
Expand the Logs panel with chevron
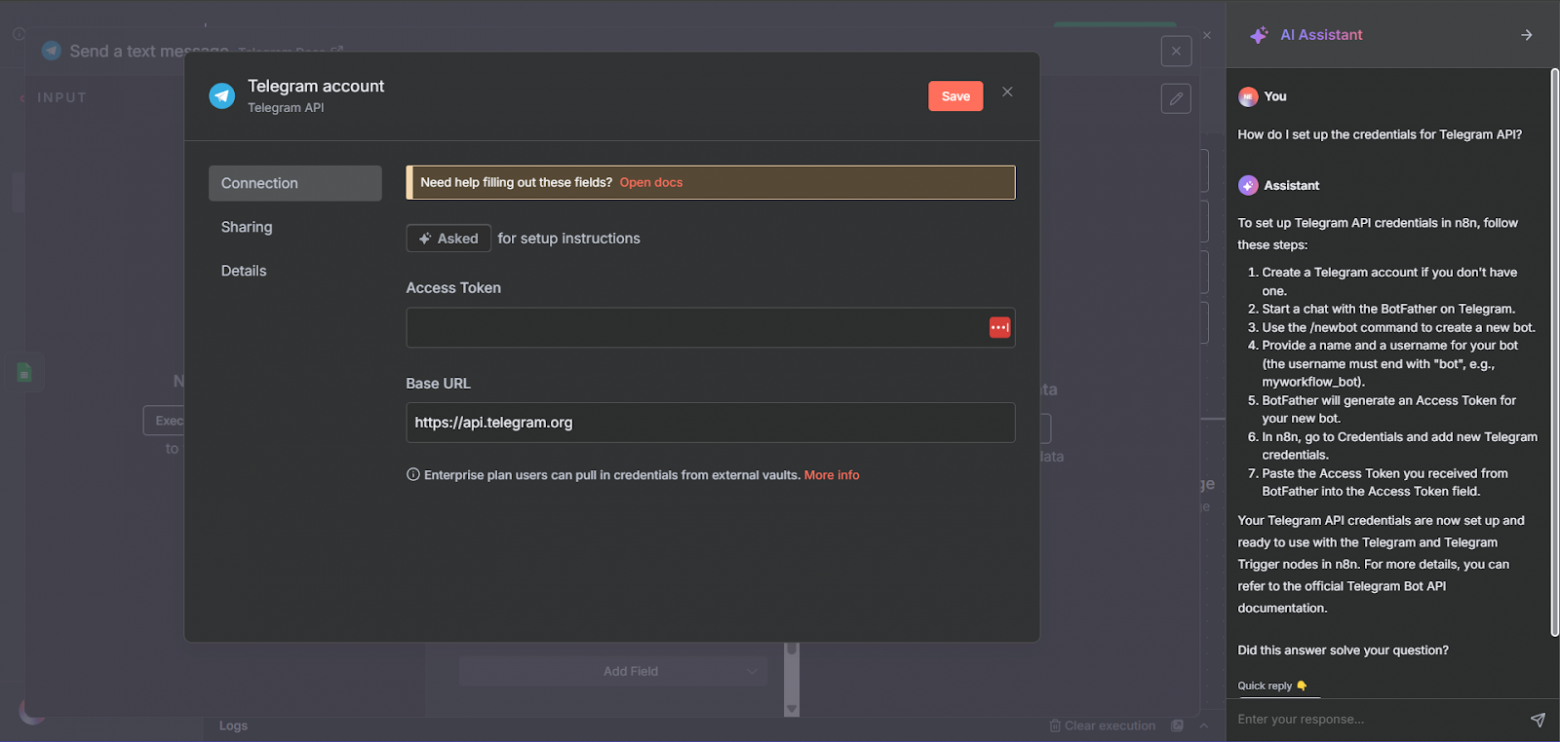coord(1204,726)
